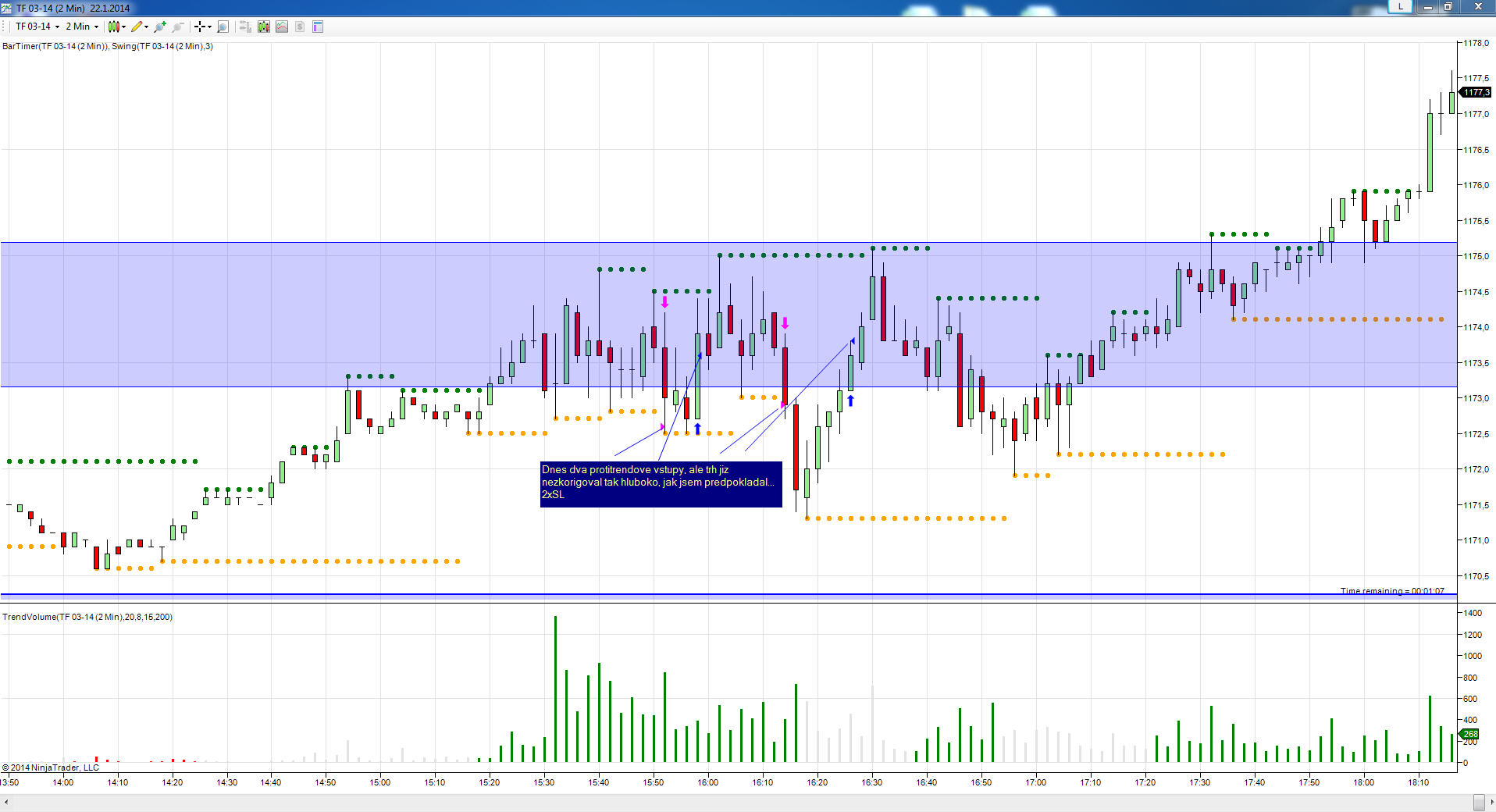The image size is (1496, 812).
Task: Click the horizontal scrollbar thumb
Action: (1479, 803)
